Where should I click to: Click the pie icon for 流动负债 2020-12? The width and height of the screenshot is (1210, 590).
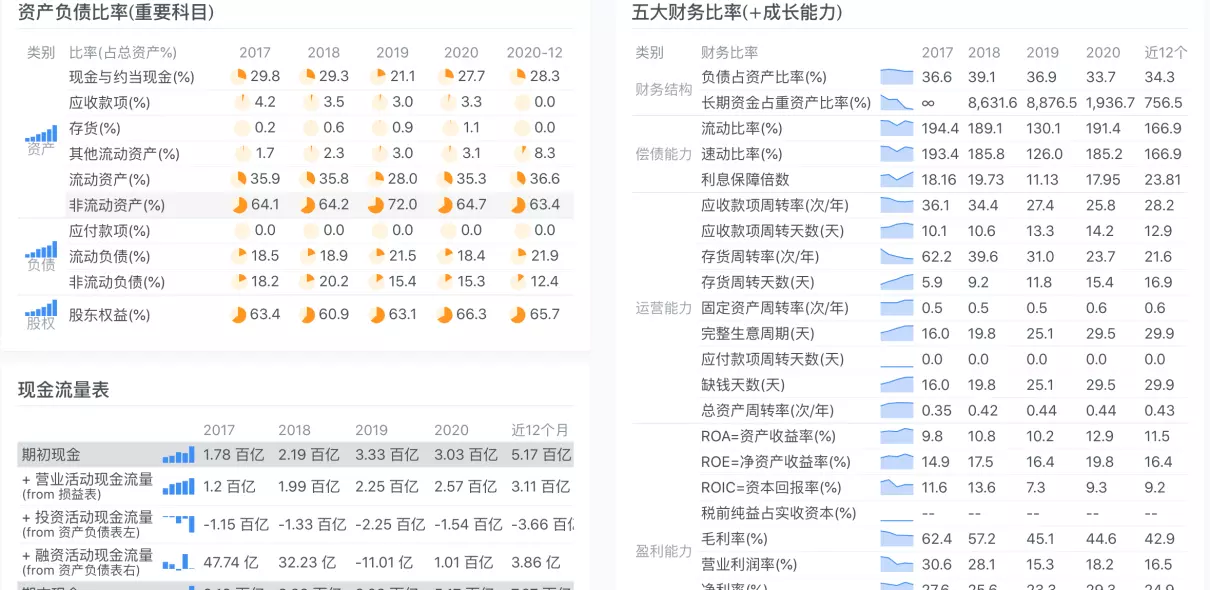coord(518,256)
